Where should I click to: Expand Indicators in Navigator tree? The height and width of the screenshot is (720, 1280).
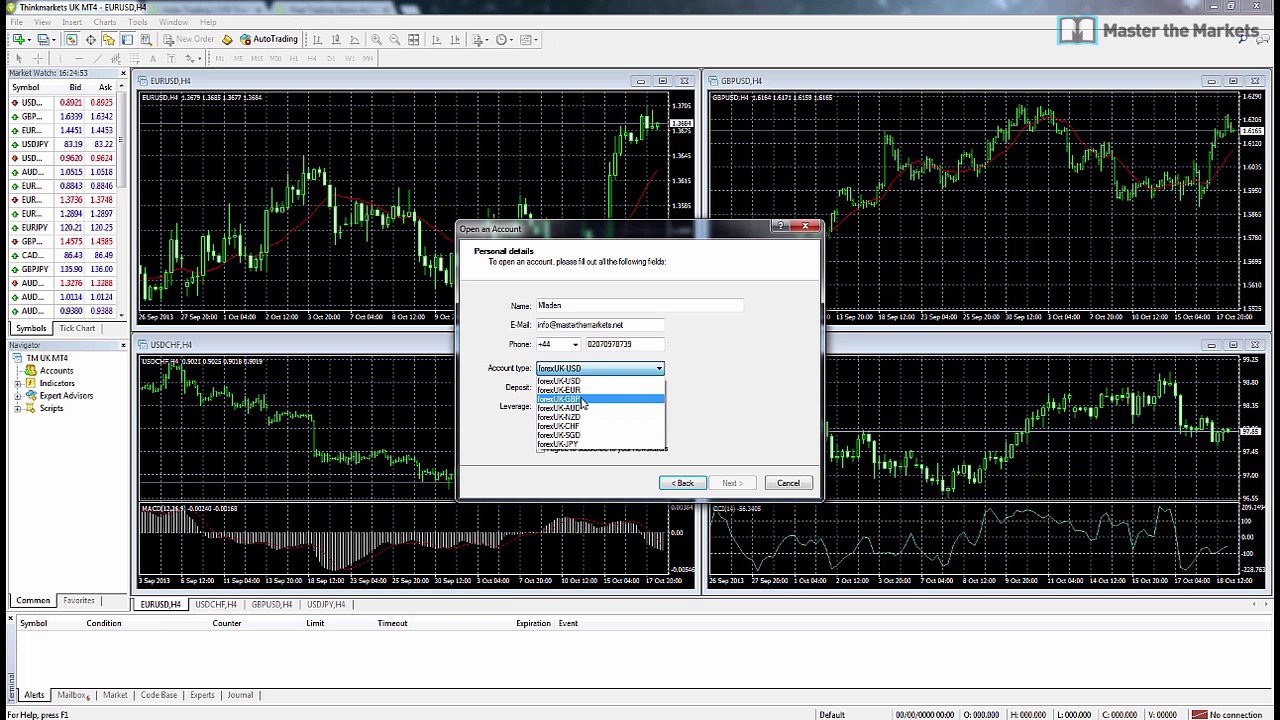point(18,383)
